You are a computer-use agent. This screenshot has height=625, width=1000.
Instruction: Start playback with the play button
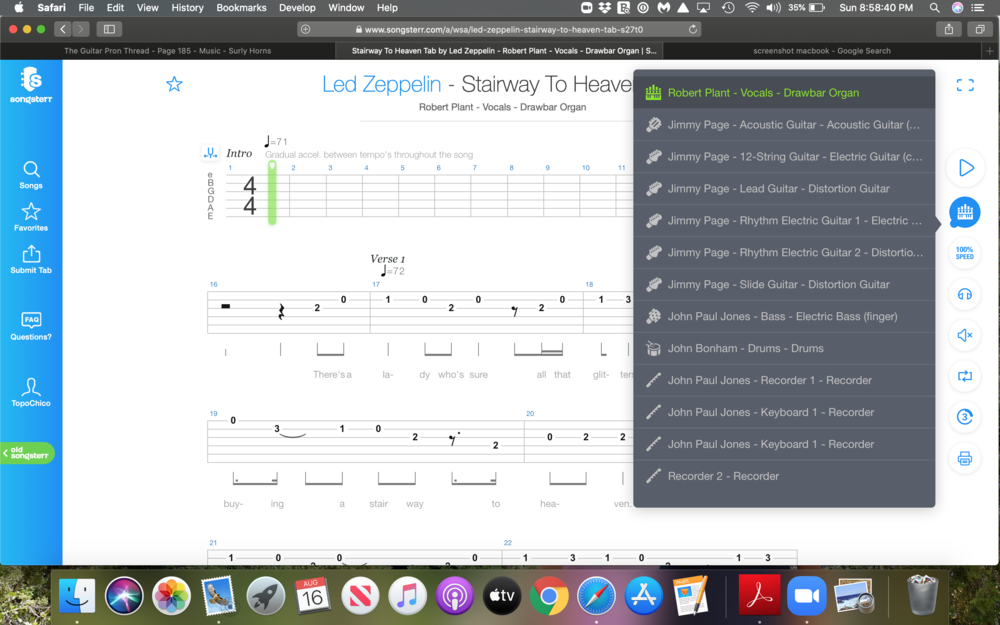(x=965, y=168)
